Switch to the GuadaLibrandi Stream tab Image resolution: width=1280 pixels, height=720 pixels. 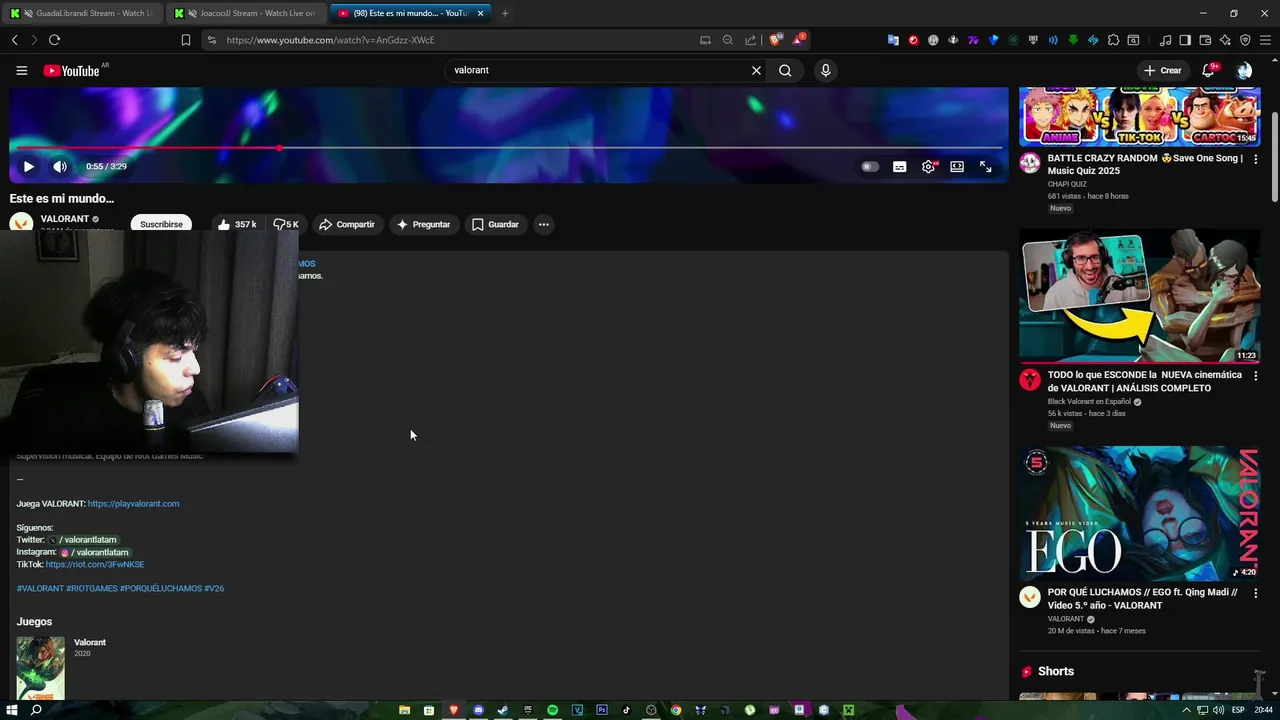[x=81, y=13]
